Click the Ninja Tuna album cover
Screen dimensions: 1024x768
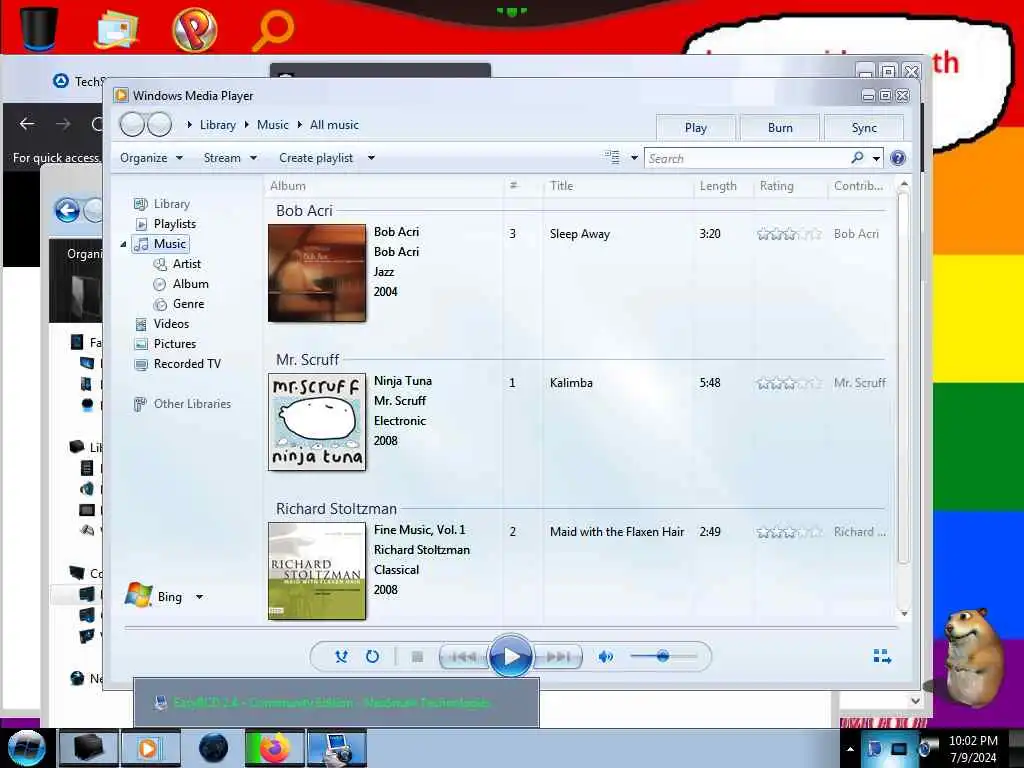point(317,422)
